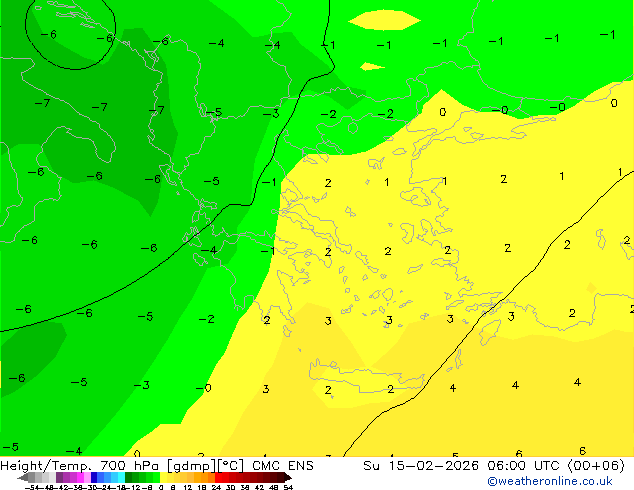Pick the cyan swatch in the temperature legend
The height and width of the screenshot is (490, 634).
(x=121, y=478)
